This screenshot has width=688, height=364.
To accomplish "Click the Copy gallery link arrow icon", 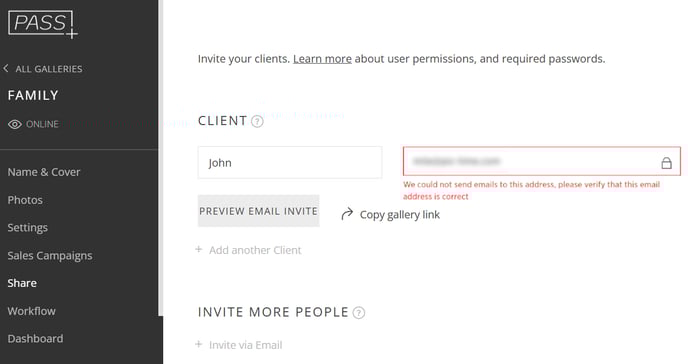I will click(347, 214).
